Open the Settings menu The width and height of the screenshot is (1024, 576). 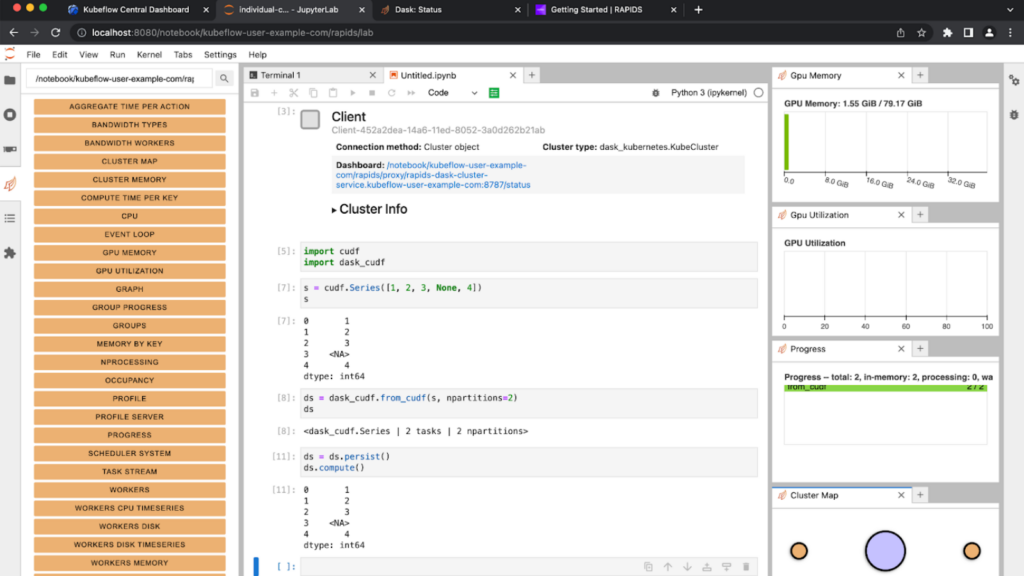point(220,55)
